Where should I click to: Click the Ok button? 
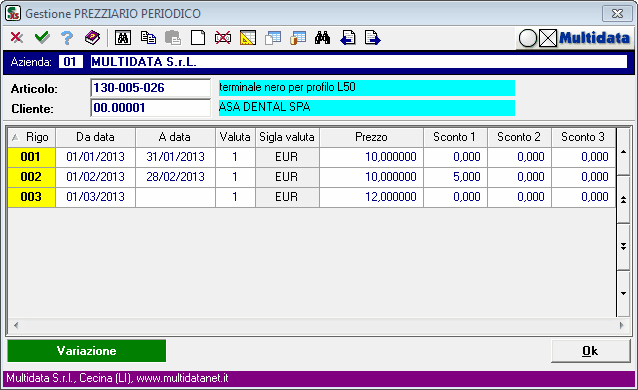tap(590, 351)
